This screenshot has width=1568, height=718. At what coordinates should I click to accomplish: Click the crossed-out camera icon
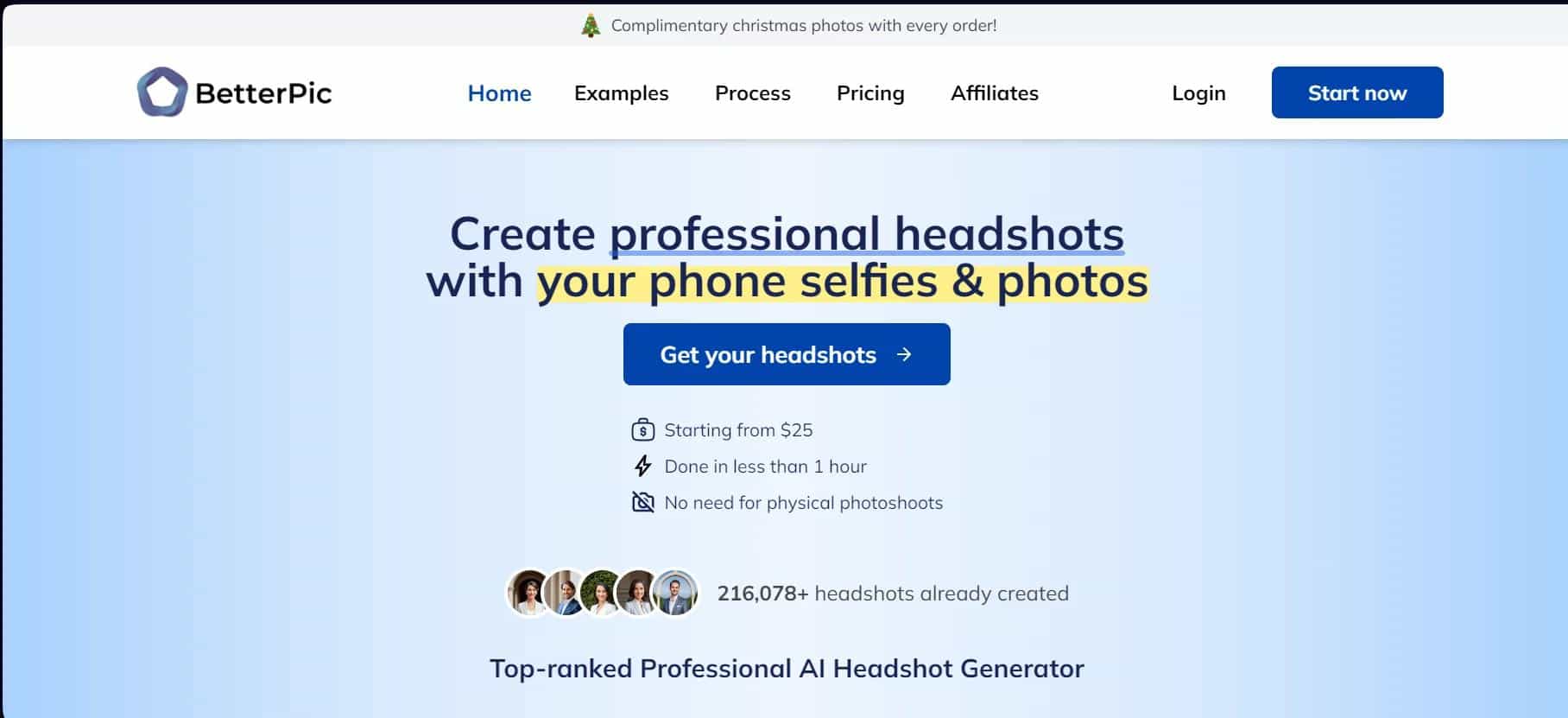tap(643, 502)
